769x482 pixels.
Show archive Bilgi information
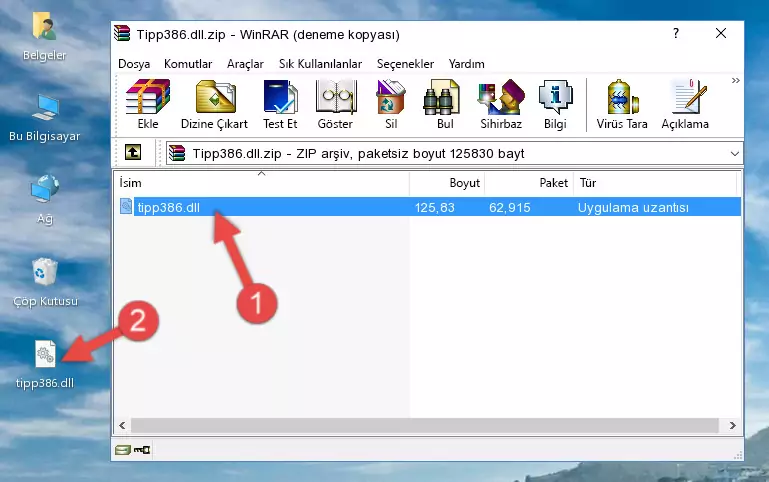click(x=555, y=104)
